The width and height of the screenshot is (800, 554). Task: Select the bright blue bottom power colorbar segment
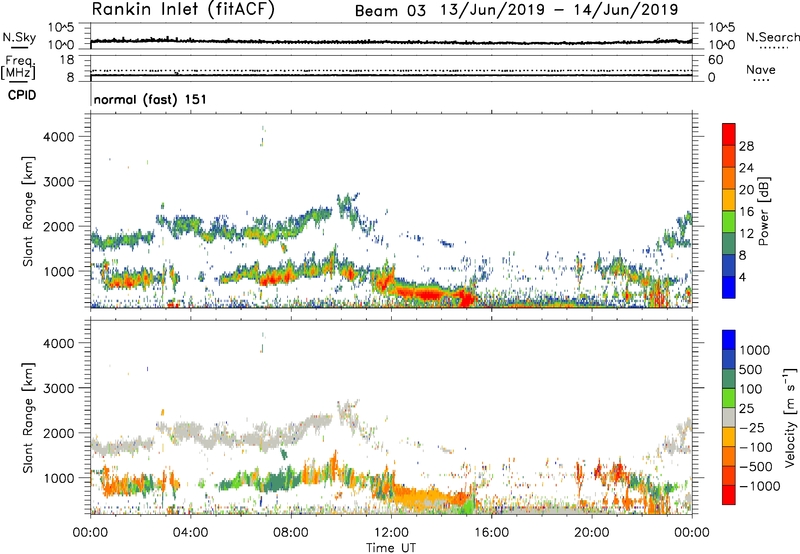(x=729, y=287)
